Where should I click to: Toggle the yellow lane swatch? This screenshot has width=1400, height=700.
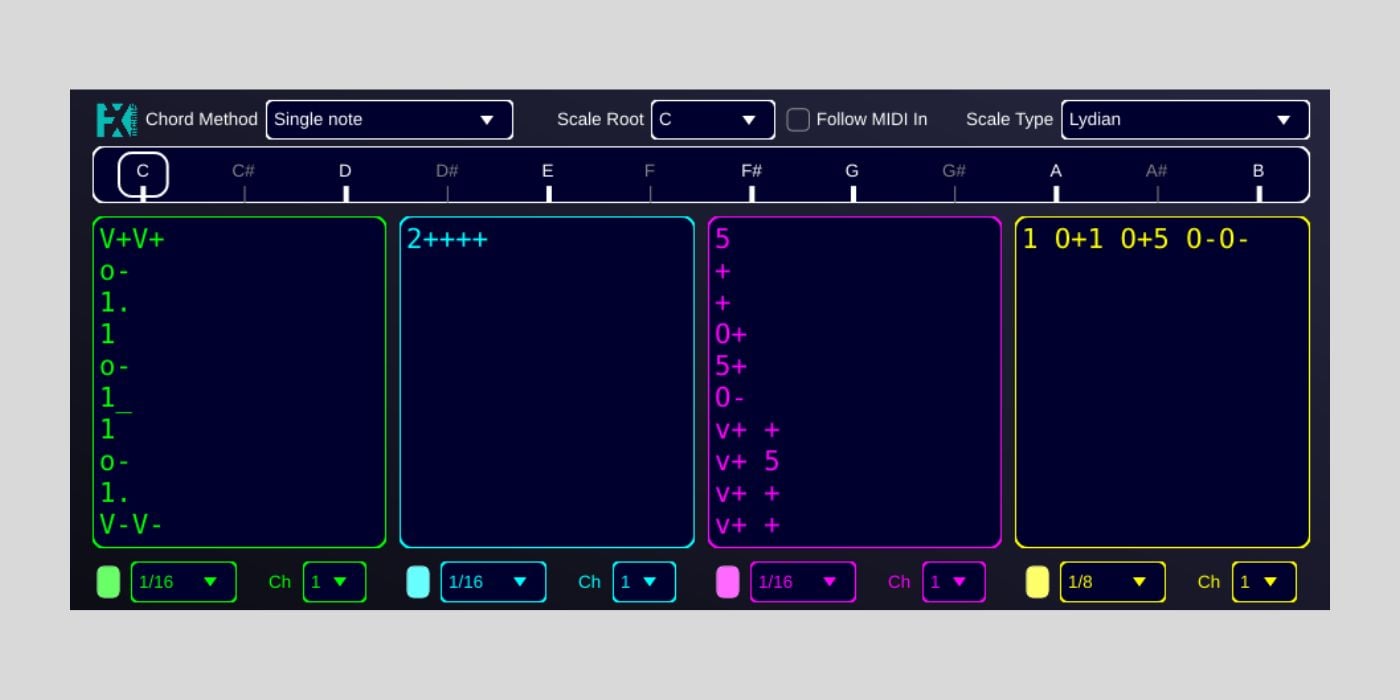coord(1036,581)
